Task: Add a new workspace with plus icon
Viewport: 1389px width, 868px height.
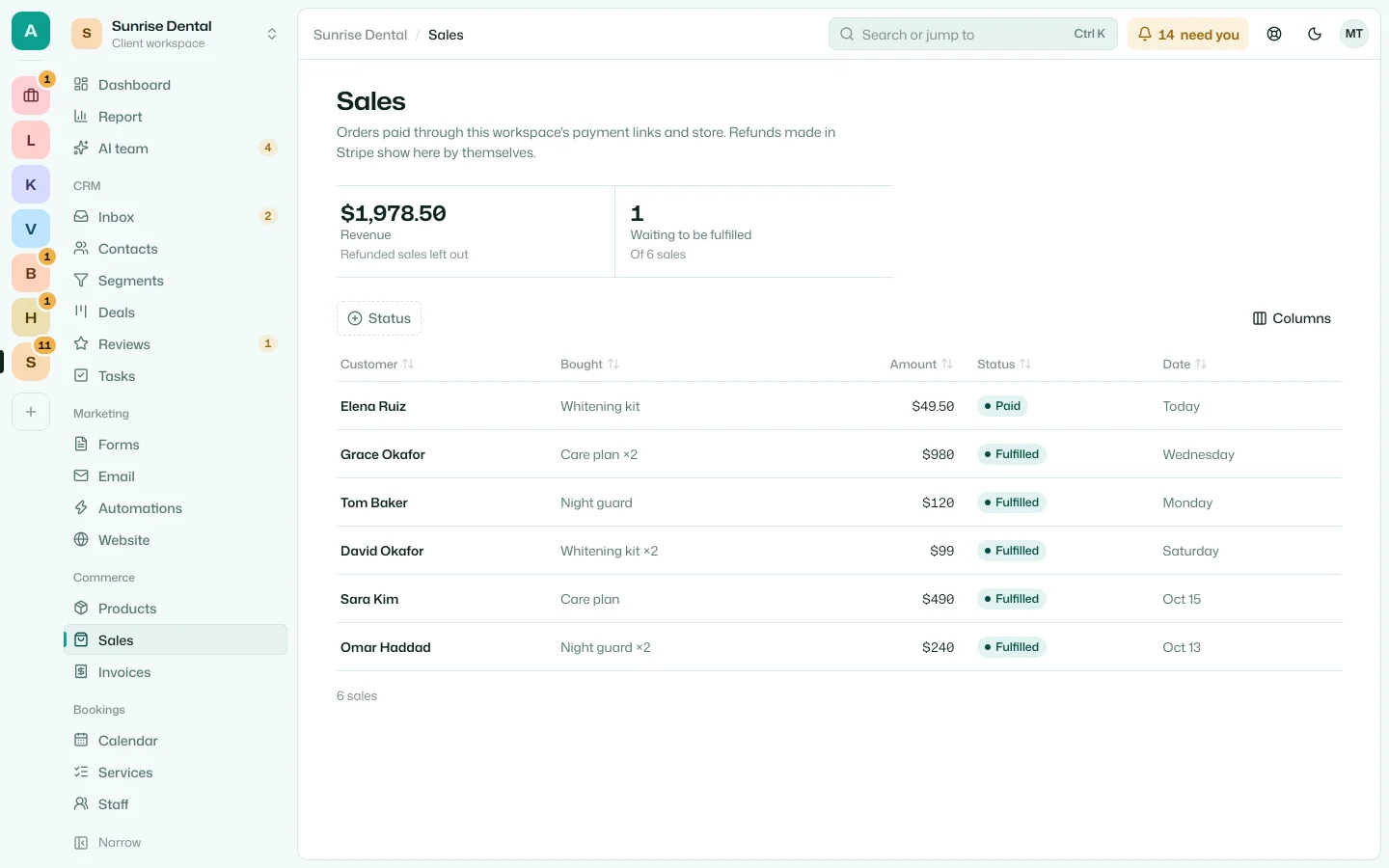Action: [31, 412]
